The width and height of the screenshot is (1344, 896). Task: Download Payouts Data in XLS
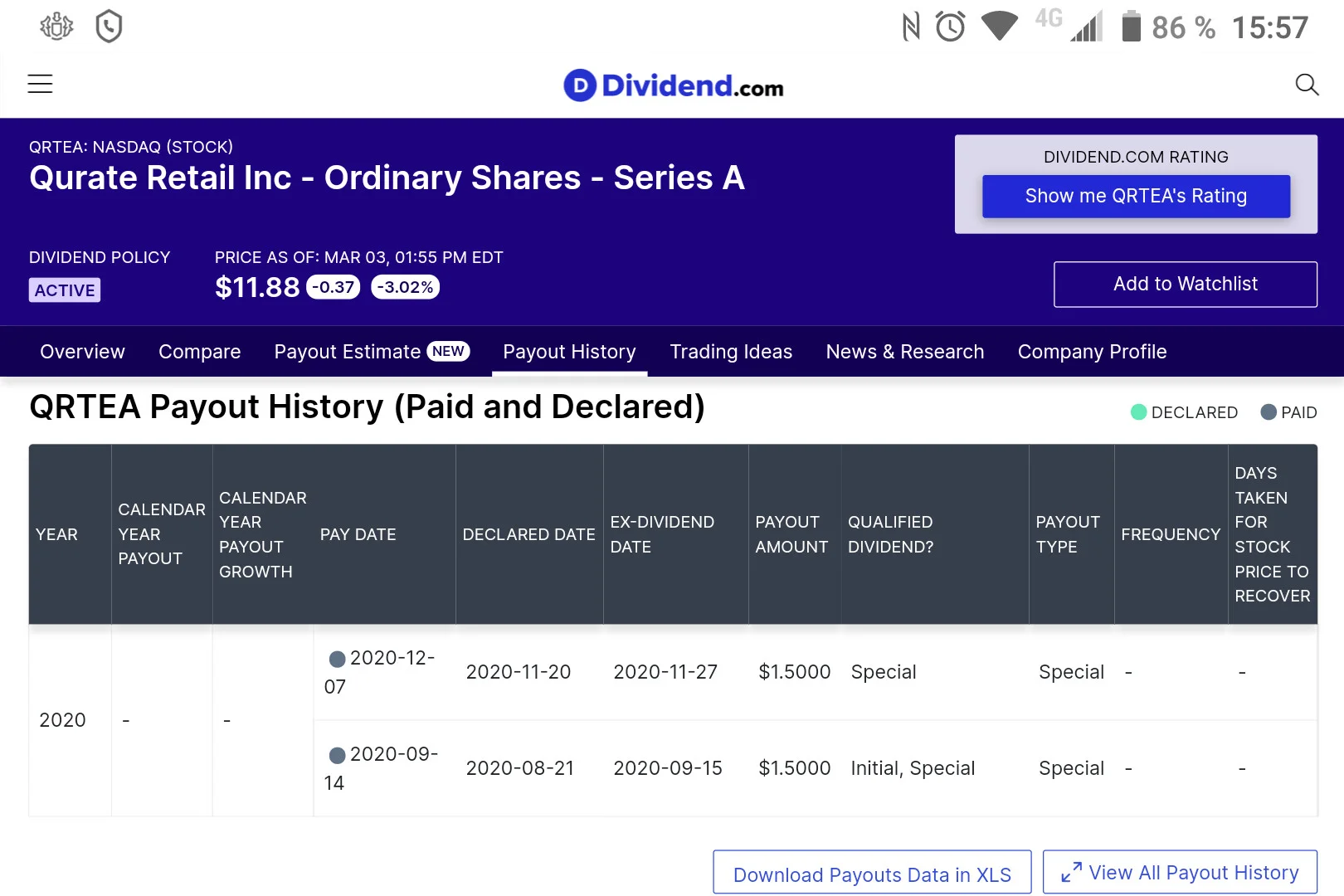pos(872,874)
